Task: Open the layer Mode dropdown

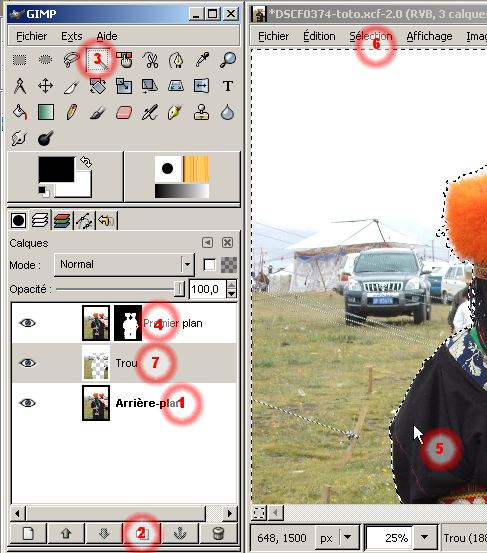Action: point(124,265)
